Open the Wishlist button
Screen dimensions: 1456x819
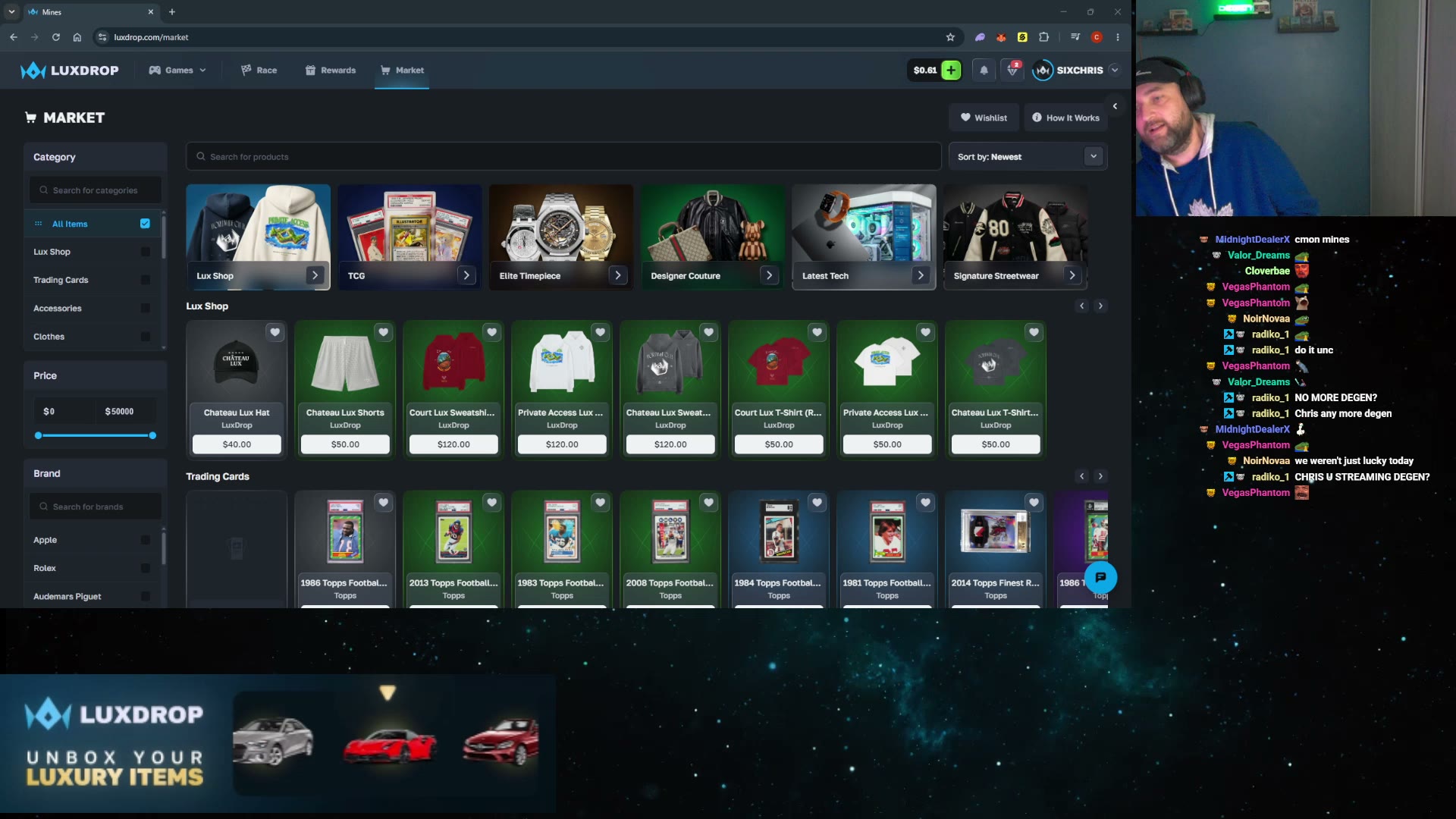point(984,118)
